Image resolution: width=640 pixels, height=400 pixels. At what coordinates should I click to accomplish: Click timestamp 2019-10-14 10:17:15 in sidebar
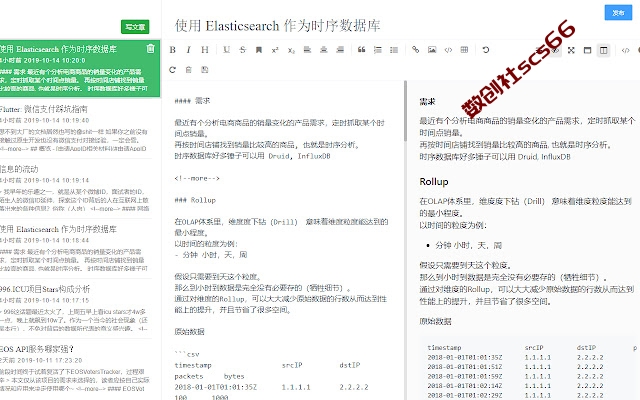pyautogui.click(x=56, y=300)
